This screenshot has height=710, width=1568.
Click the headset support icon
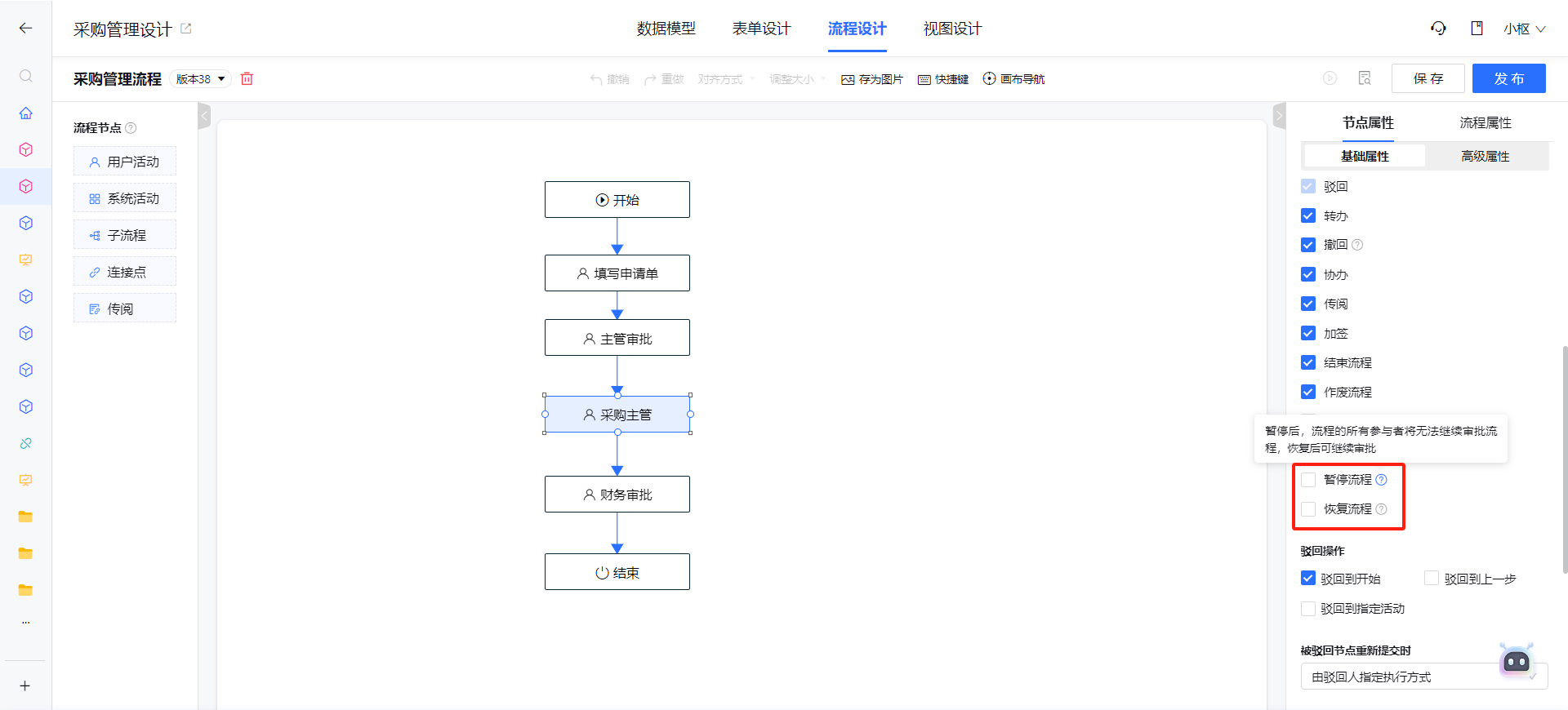click(1438, 29)
